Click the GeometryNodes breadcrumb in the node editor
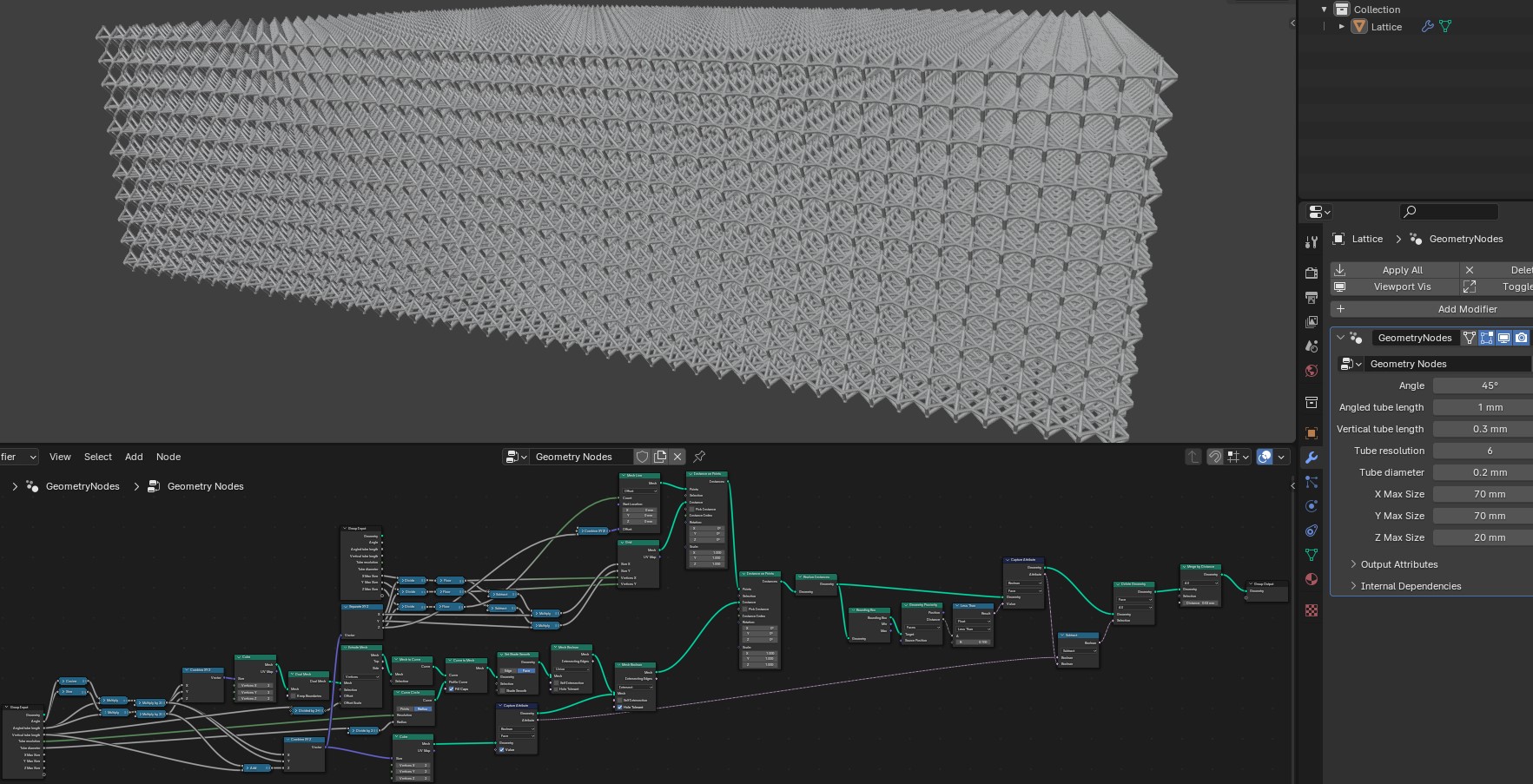Viewport: 1533px width, 784px height. (x=83, y=486)
